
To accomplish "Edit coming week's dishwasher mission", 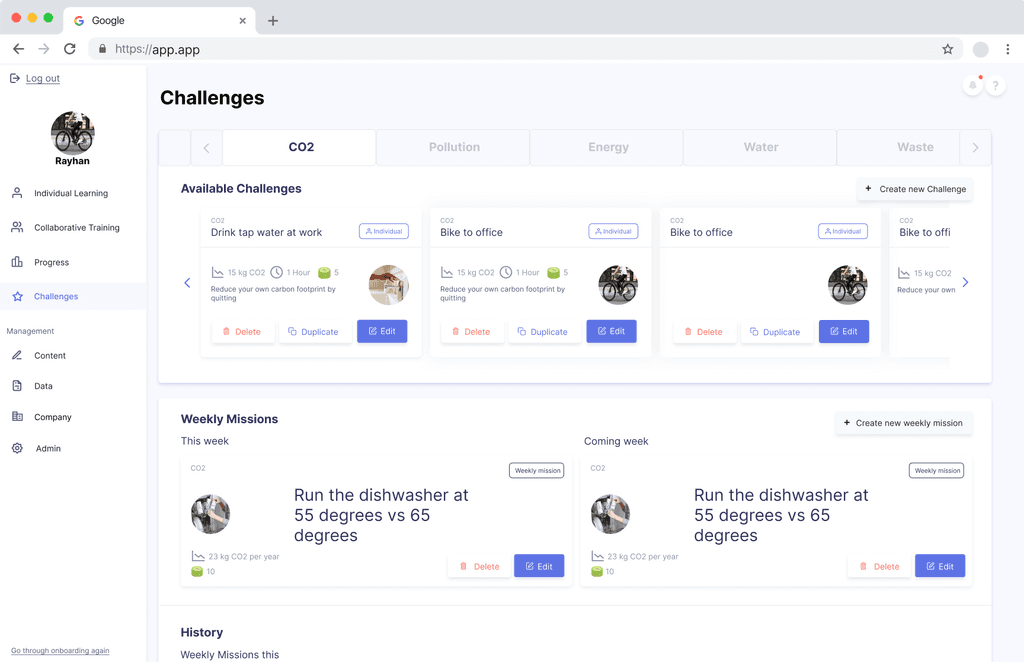I will pyautogui.click(x=940, y=566).
